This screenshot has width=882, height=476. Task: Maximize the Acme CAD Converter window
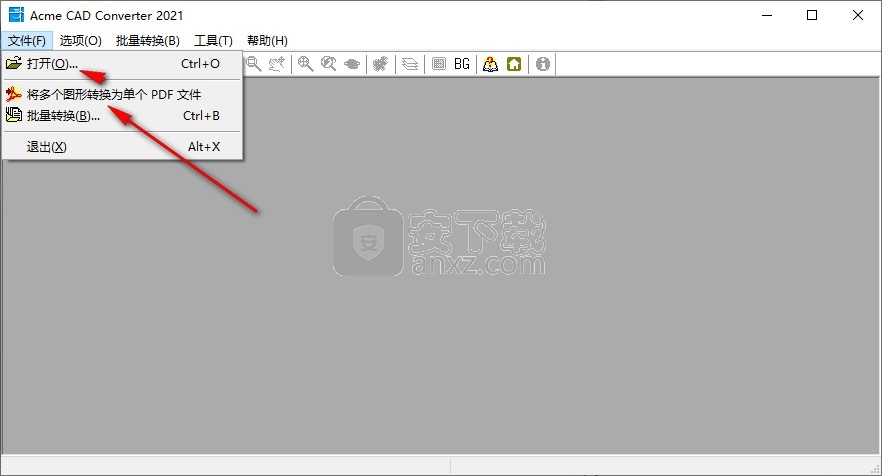812,15
